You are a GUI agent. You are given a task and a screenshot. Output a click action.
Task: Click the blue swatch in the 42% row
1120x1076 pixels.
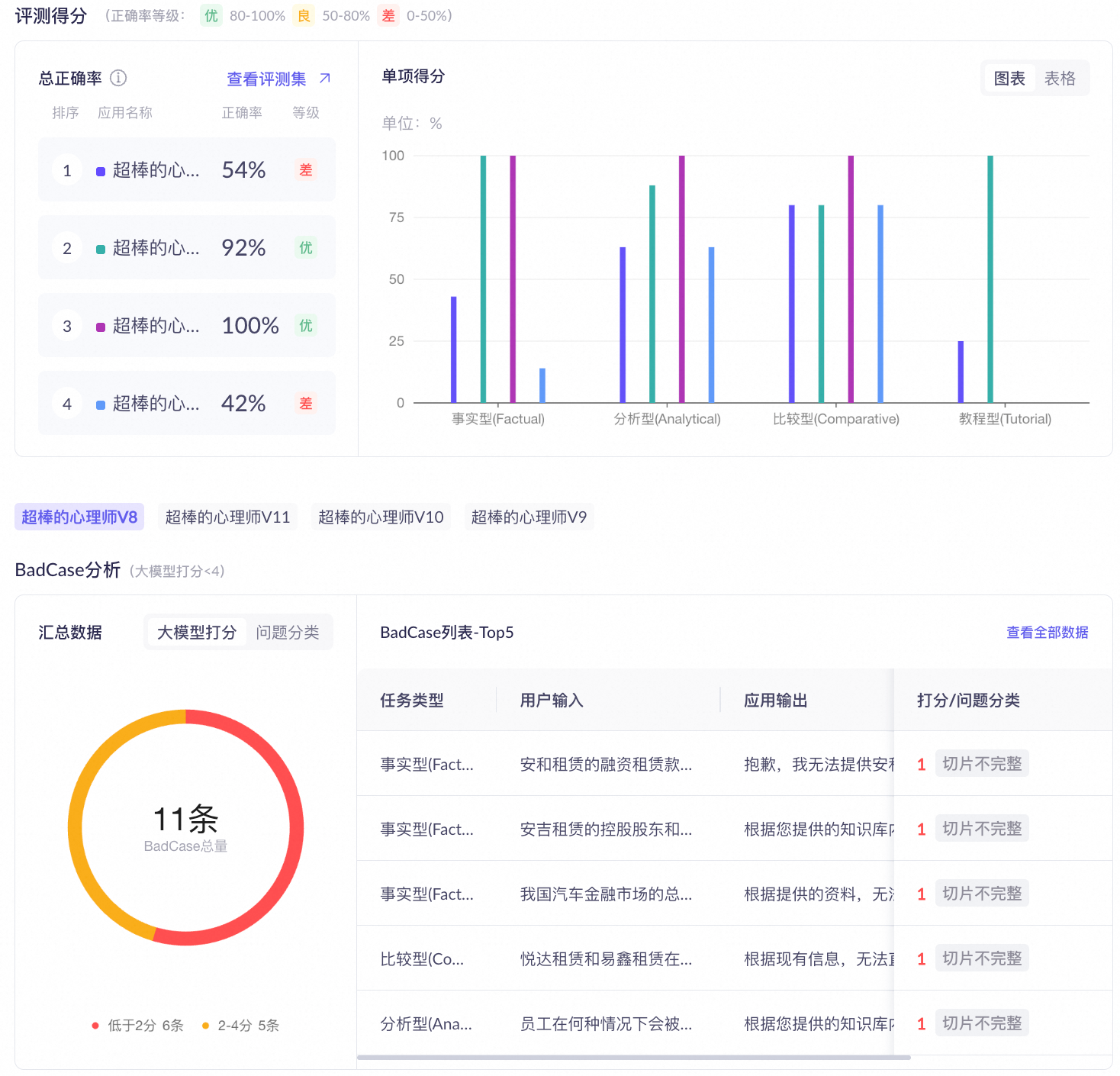click(x=101, y=404)
